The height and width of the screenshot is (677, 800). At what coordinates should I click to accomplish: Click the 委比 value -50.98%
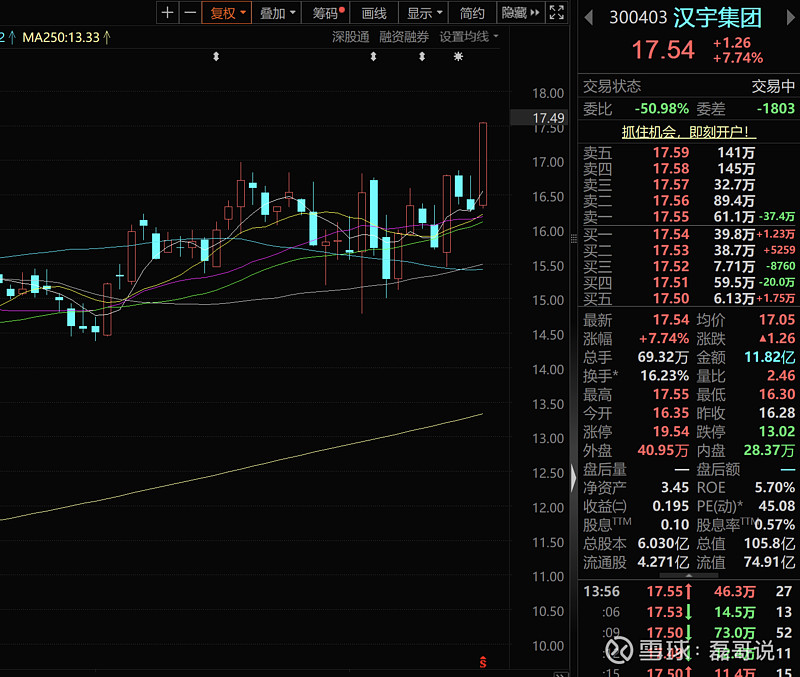coord(661,109)
